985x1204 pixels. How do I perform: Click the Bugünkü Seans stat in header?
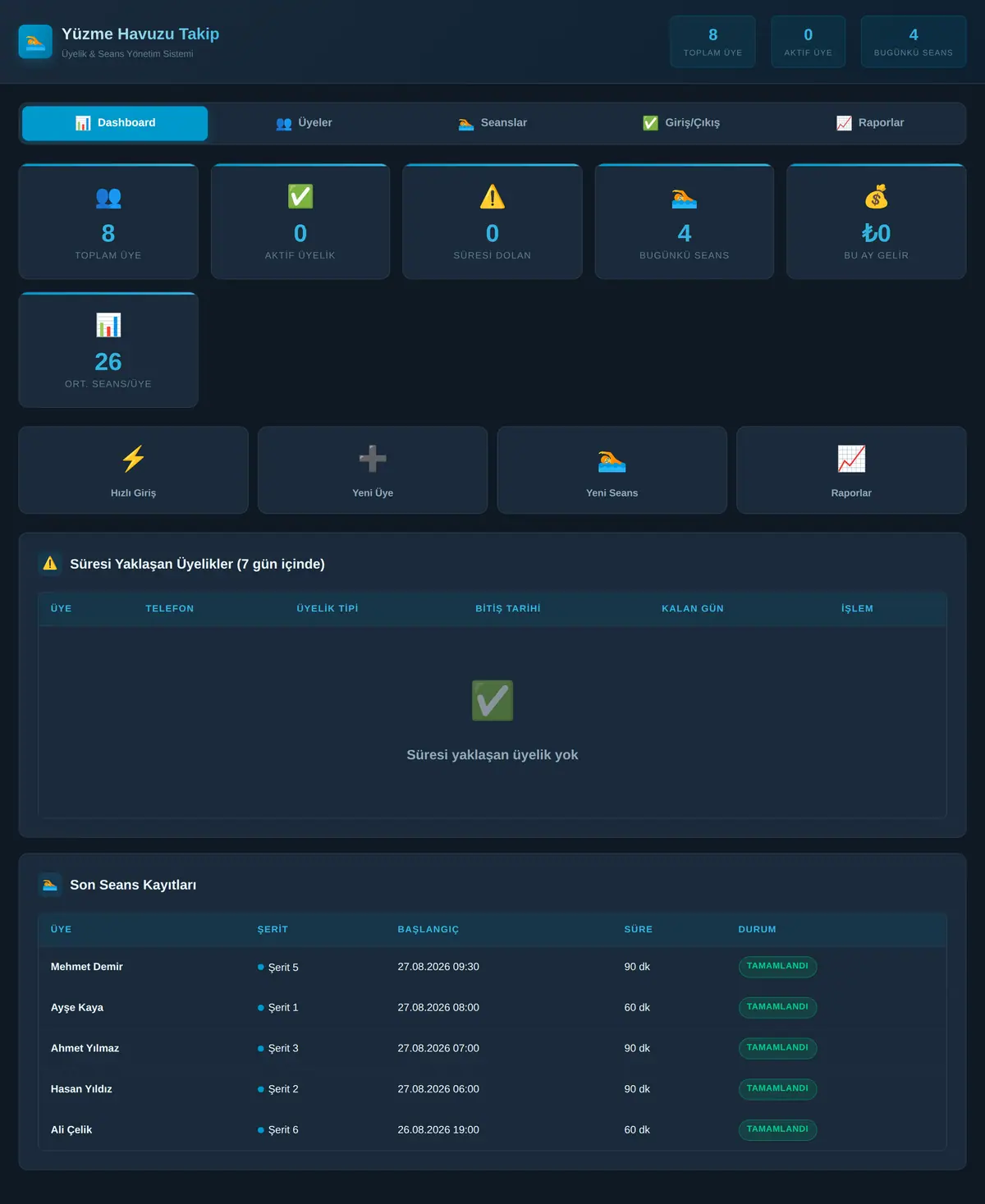914,42
